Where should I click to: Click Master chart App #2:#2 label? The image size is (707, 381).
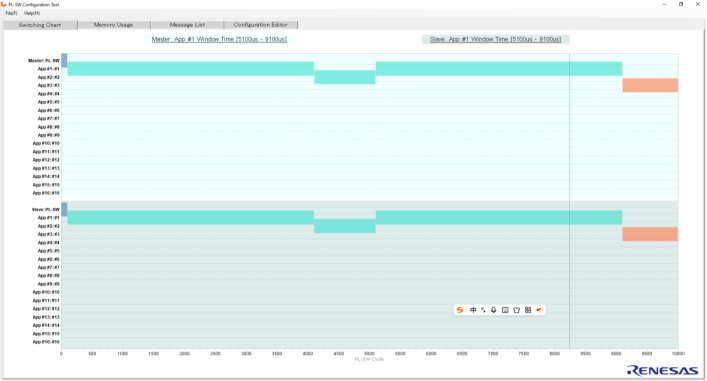(x=49, y=77)
